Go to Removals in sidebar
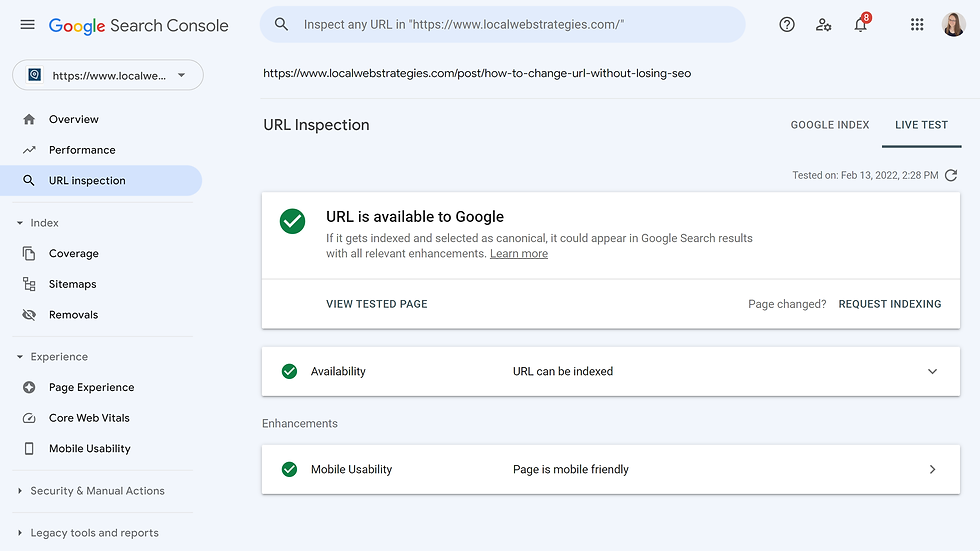Image resolution: width=980 pixels, height=551 pixels. click(x=74, y=315)
